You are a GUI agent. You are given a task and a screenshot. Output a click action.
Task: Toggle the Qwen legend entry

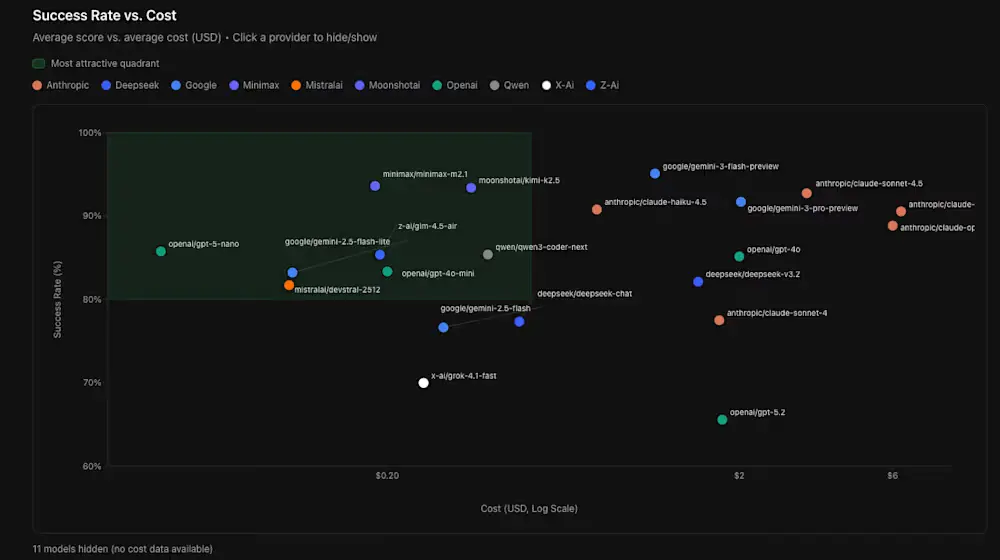(509, 85)
